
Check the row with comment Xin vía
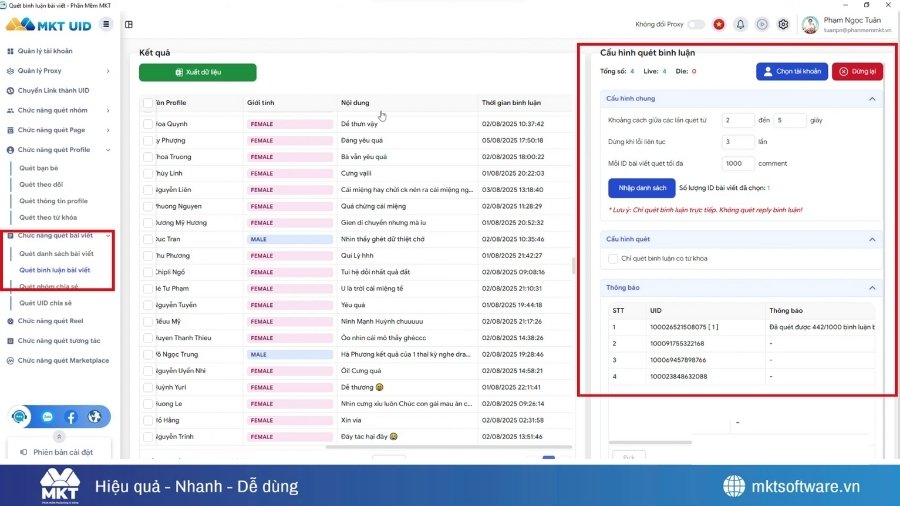(x=148, y=421)
